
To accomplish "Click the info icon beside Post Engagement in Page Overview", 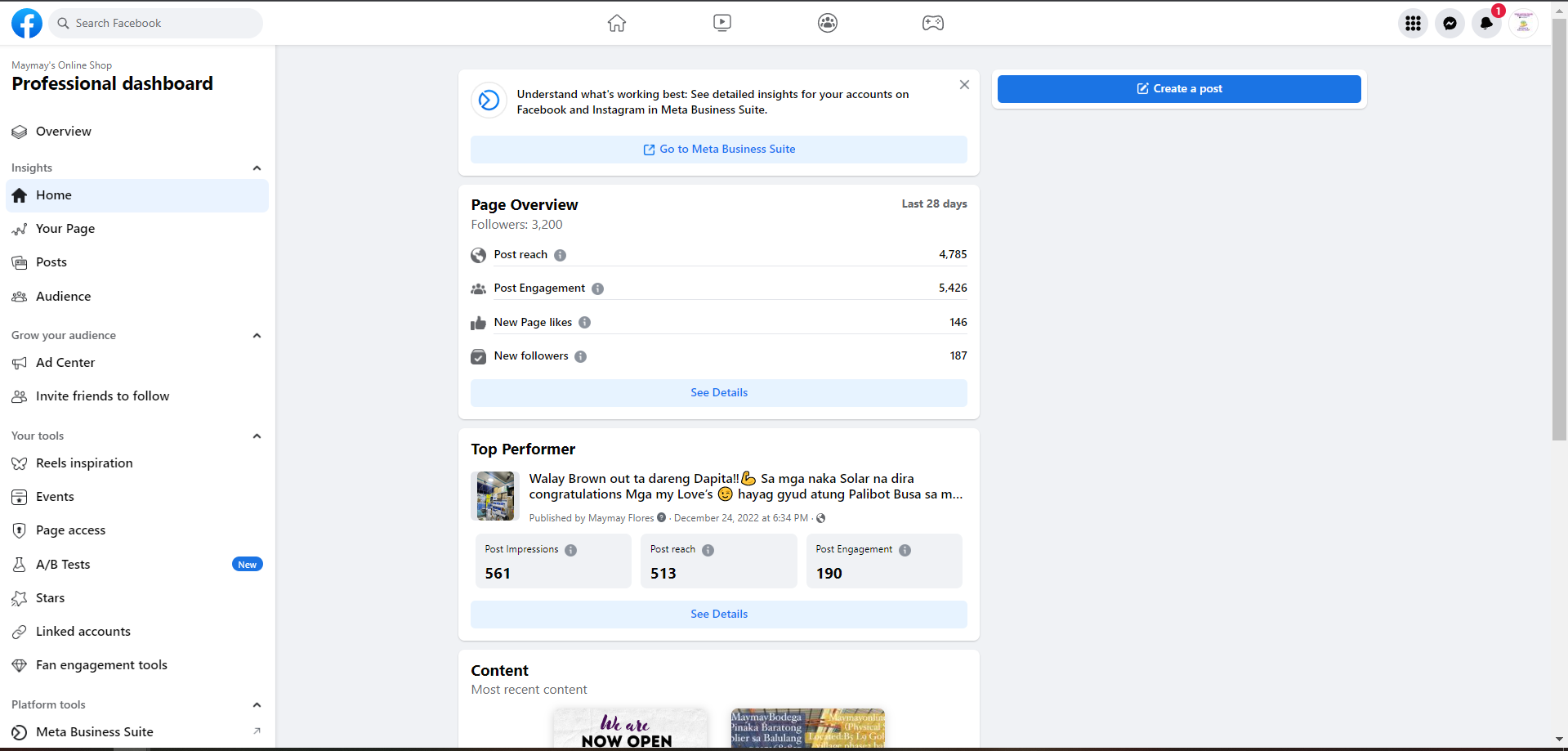I will coord(598,288).
